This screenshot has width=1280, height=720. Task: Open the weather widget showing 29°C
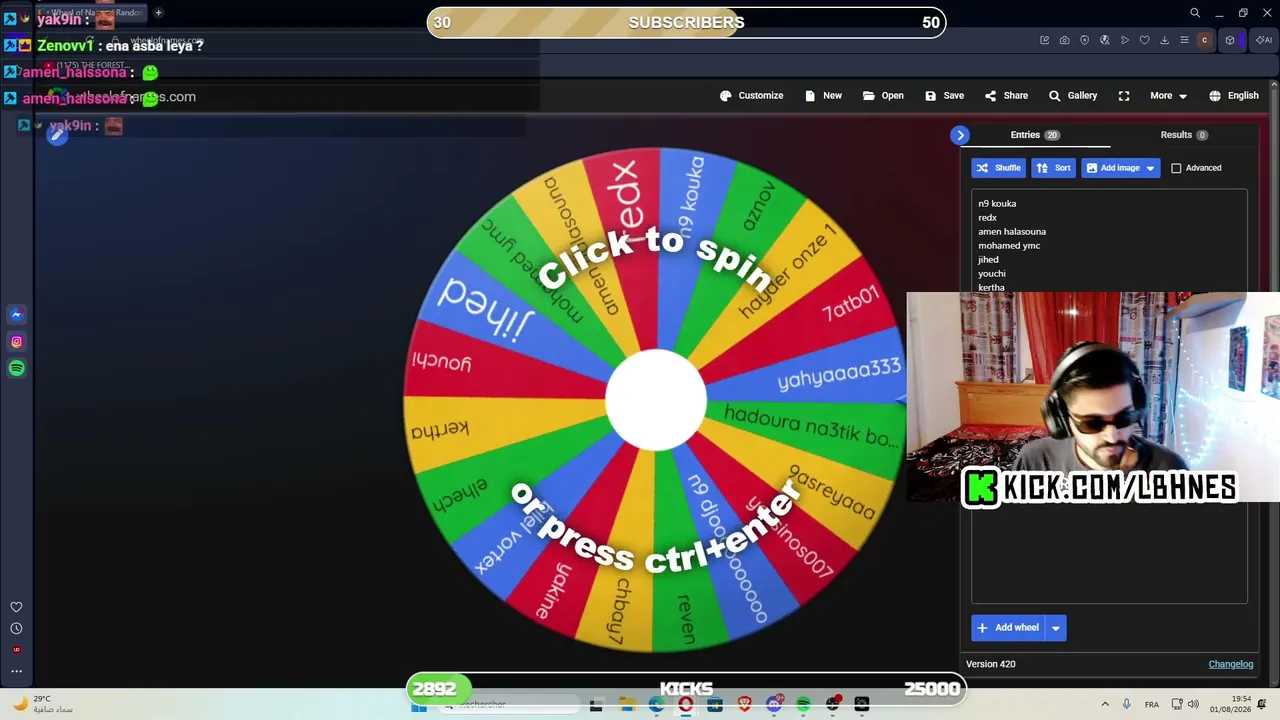point(43,704)
